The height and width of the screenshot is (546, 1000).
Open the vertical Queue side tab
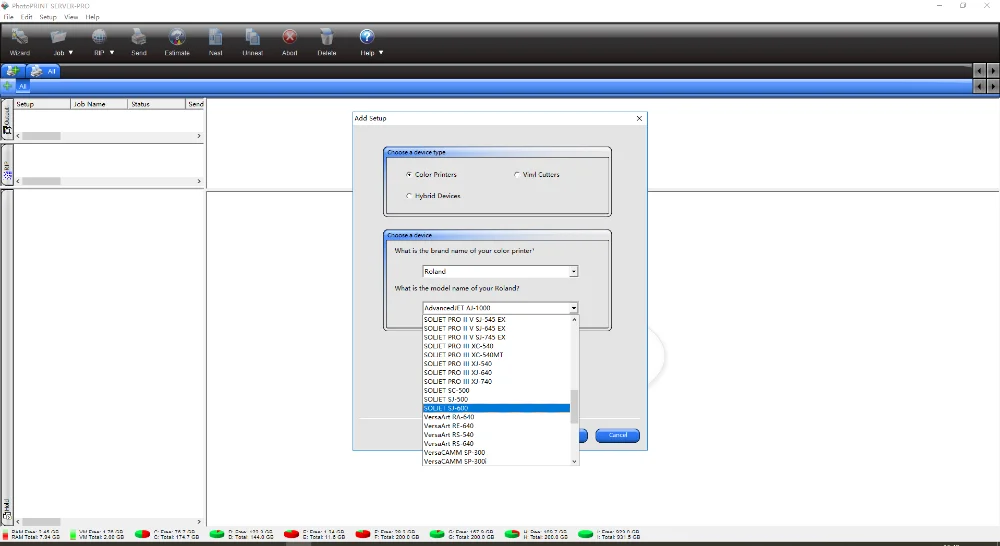(7, 120)
